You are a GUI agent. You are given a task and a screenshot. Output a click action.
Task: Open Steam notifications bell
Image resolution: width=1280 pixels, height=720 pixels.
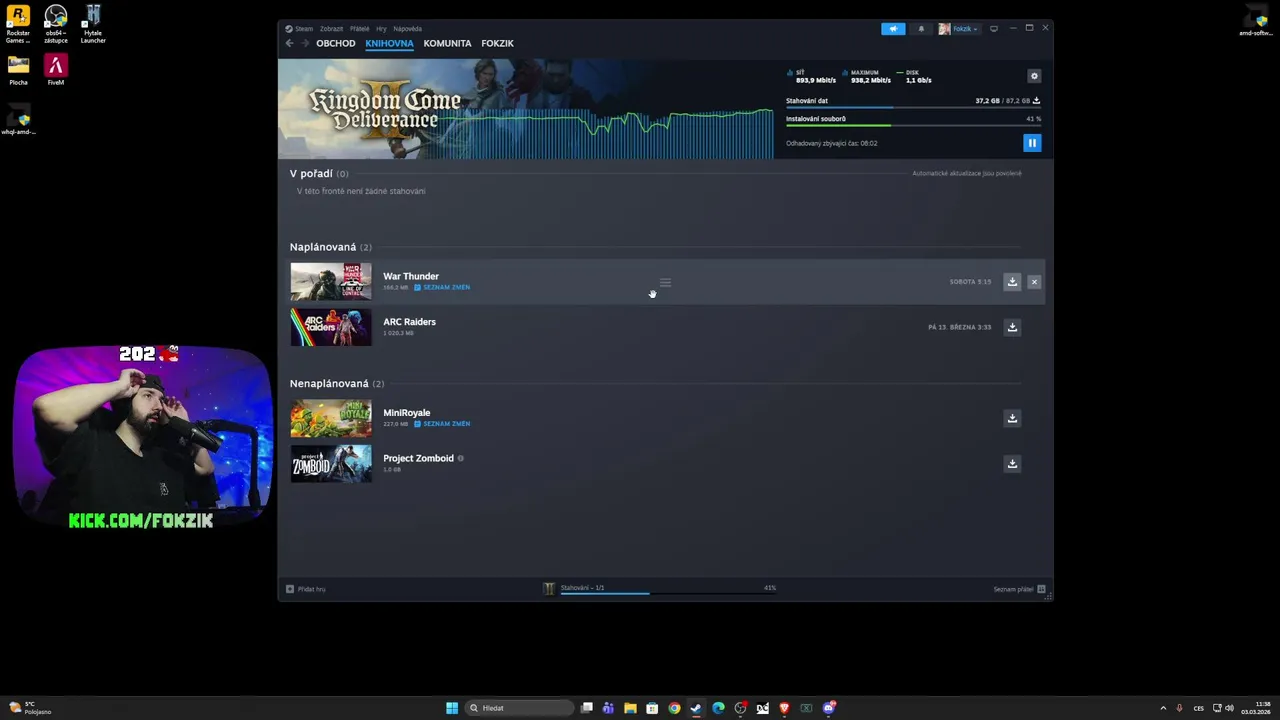coord(921,29)
